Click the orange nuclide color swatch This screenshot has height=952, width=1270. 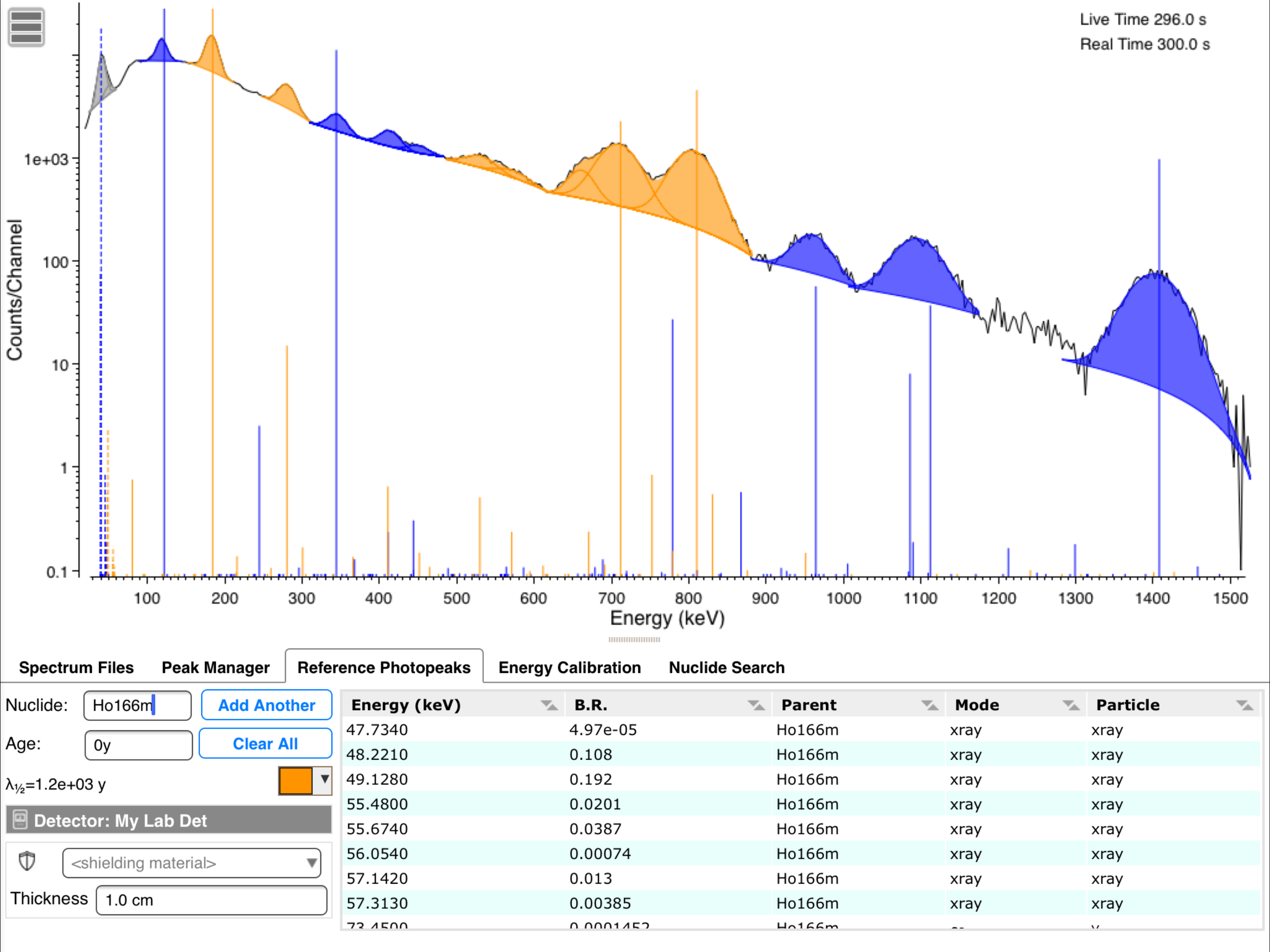pyautogui.click(x=295, y=781)
